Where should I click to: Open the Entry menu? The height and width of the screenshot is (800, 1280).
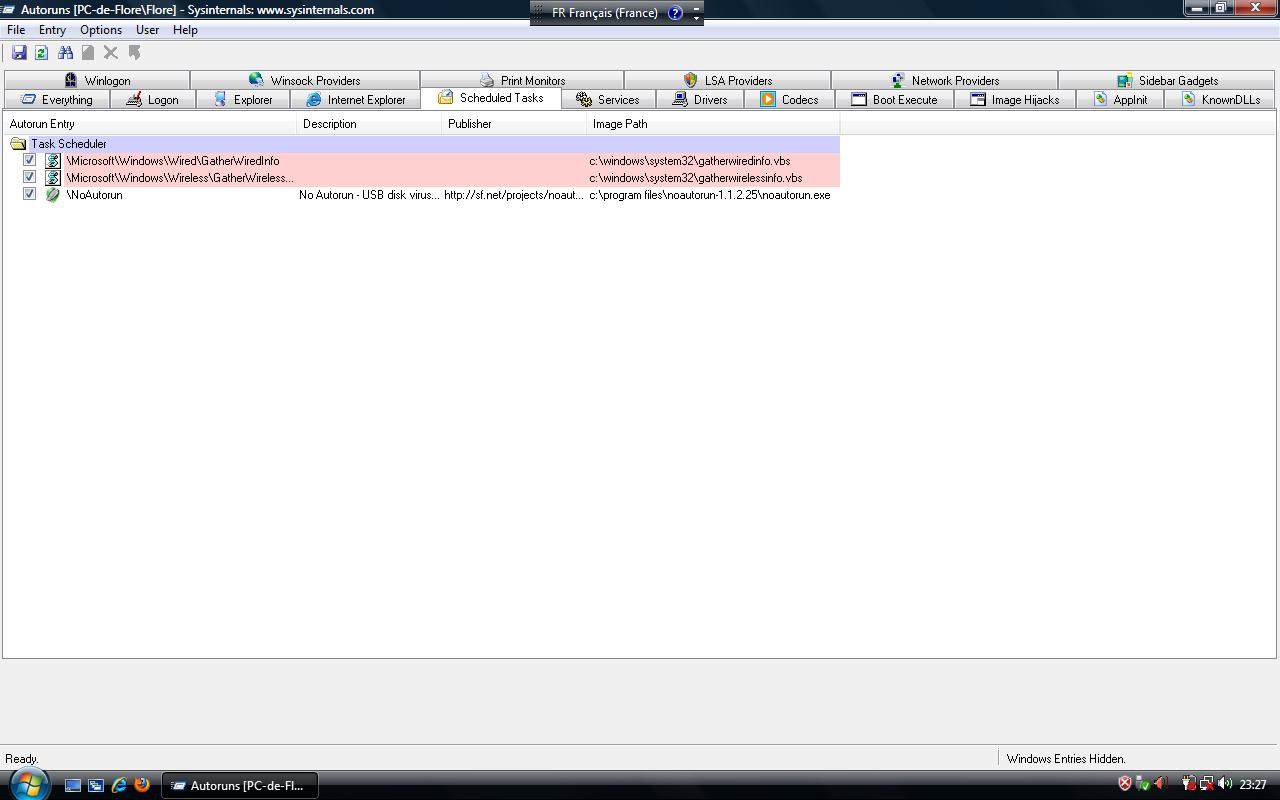pyautogui.click(x=52, y=30)
